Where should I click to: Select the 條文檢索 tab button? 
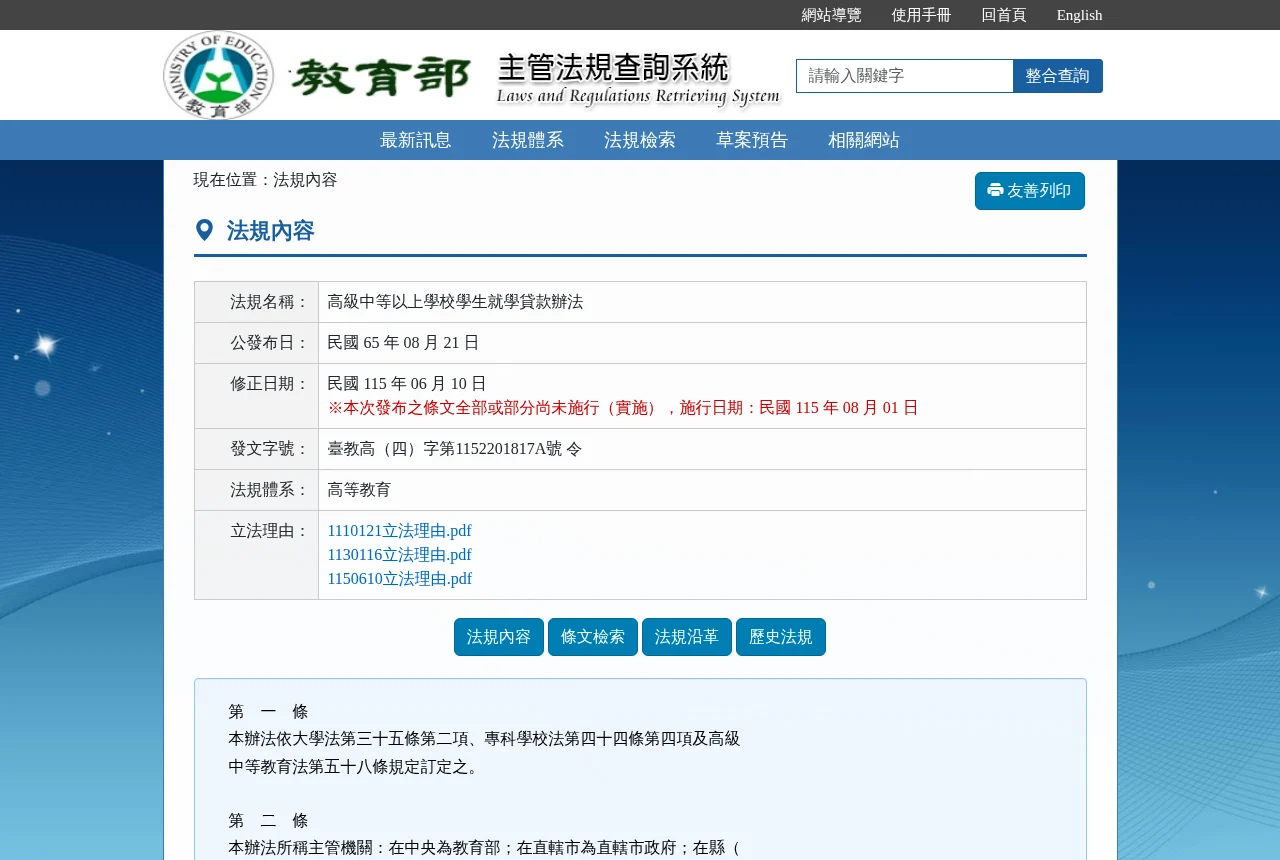(593, 637)
